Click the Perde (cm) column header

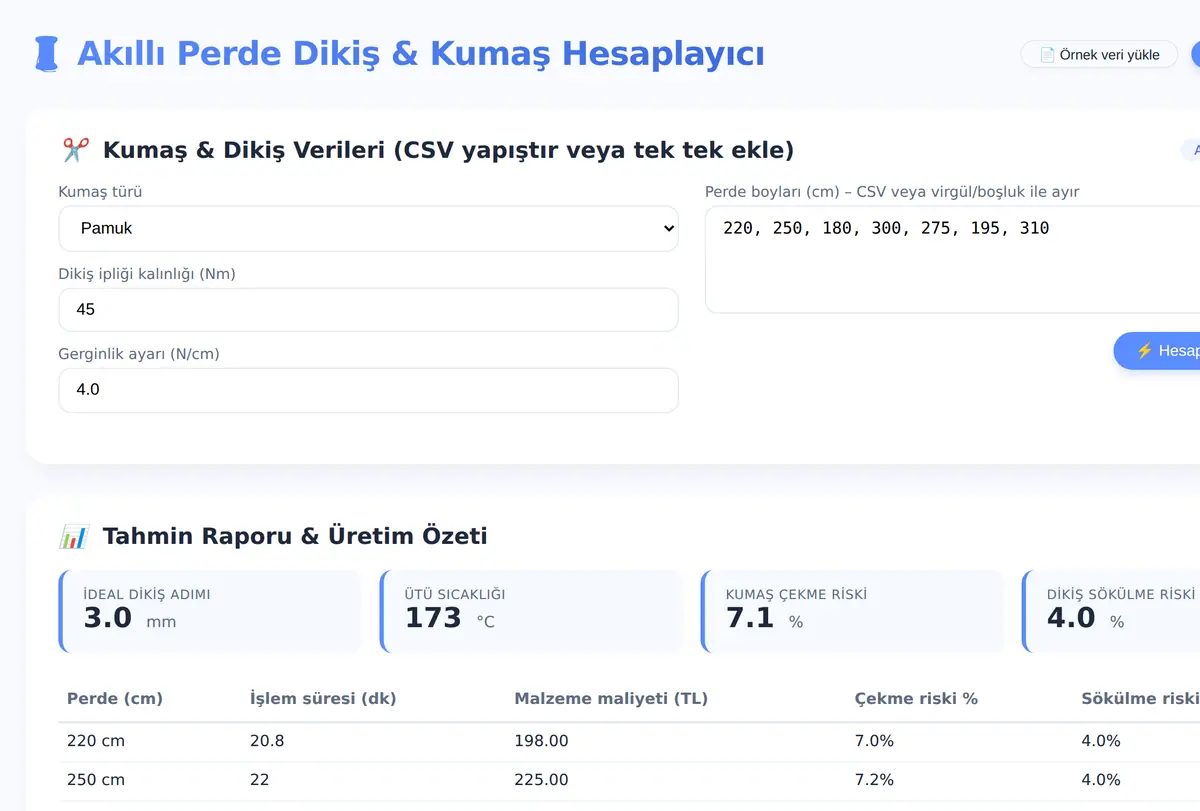[x=115, y=698]
